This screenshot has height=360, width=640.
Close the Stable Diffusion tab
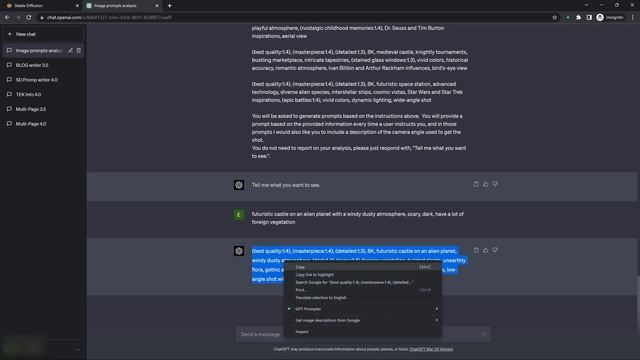click(77, 6)
